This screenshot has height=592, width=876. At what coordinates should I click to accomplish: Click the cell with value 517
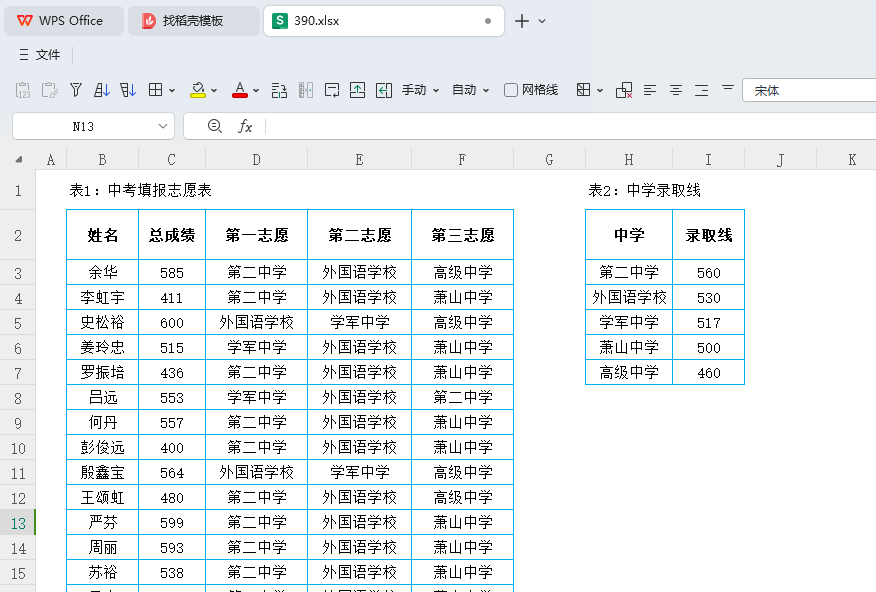click(x=708, y=322)
